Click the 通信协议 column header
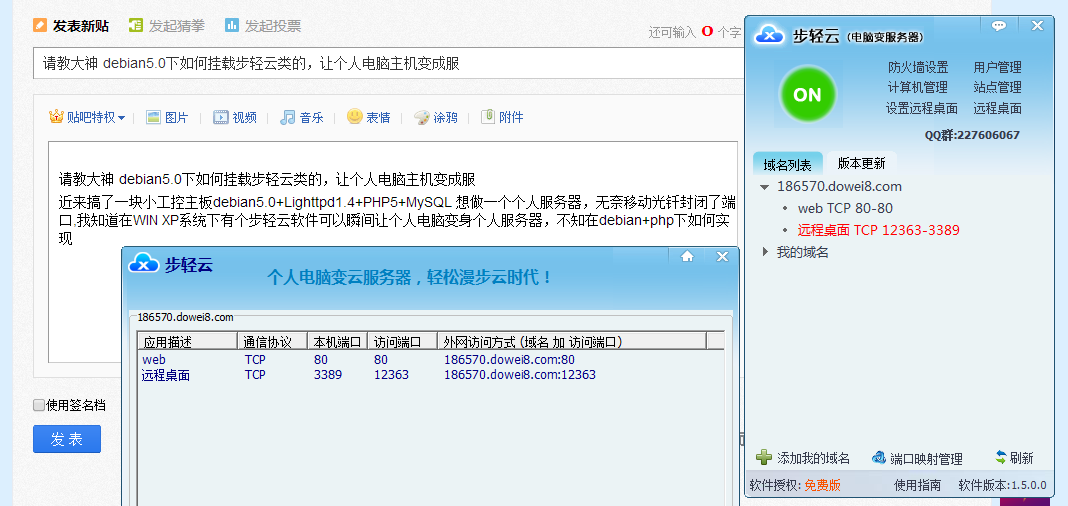 tap(272, 341)
